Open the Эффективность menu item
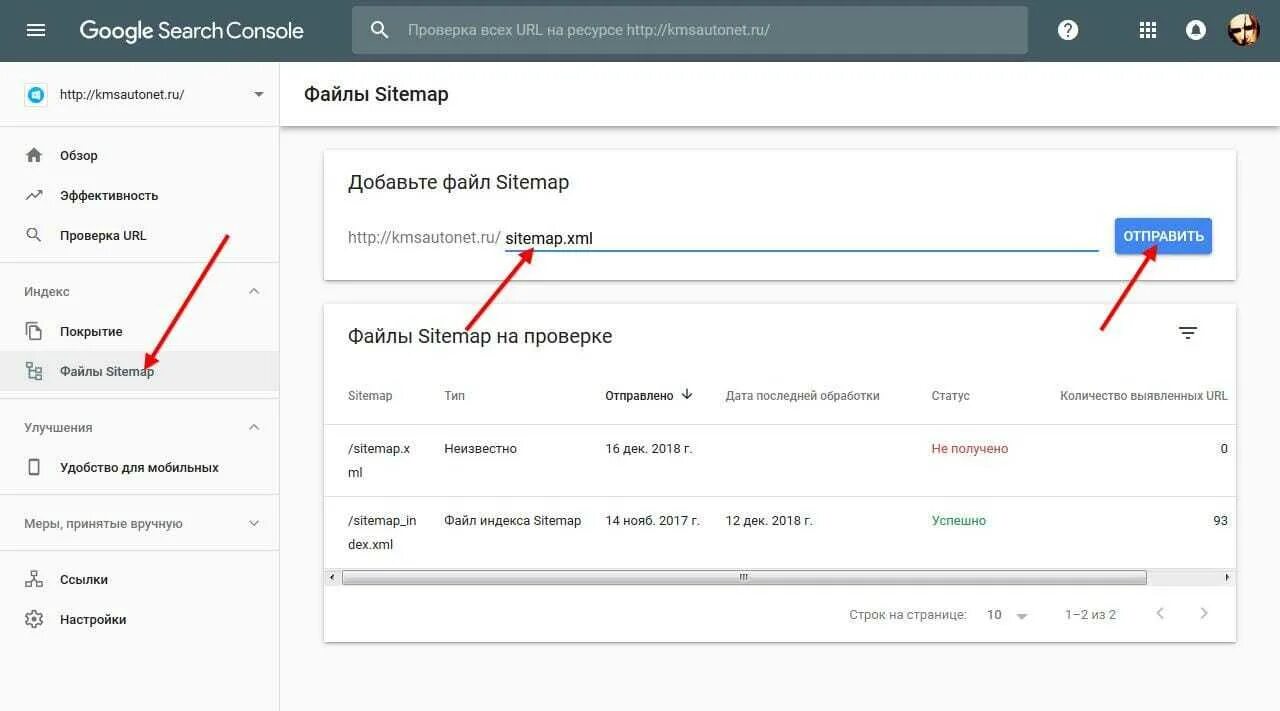This screenshot has width=1280, height=711. (139, 195)
